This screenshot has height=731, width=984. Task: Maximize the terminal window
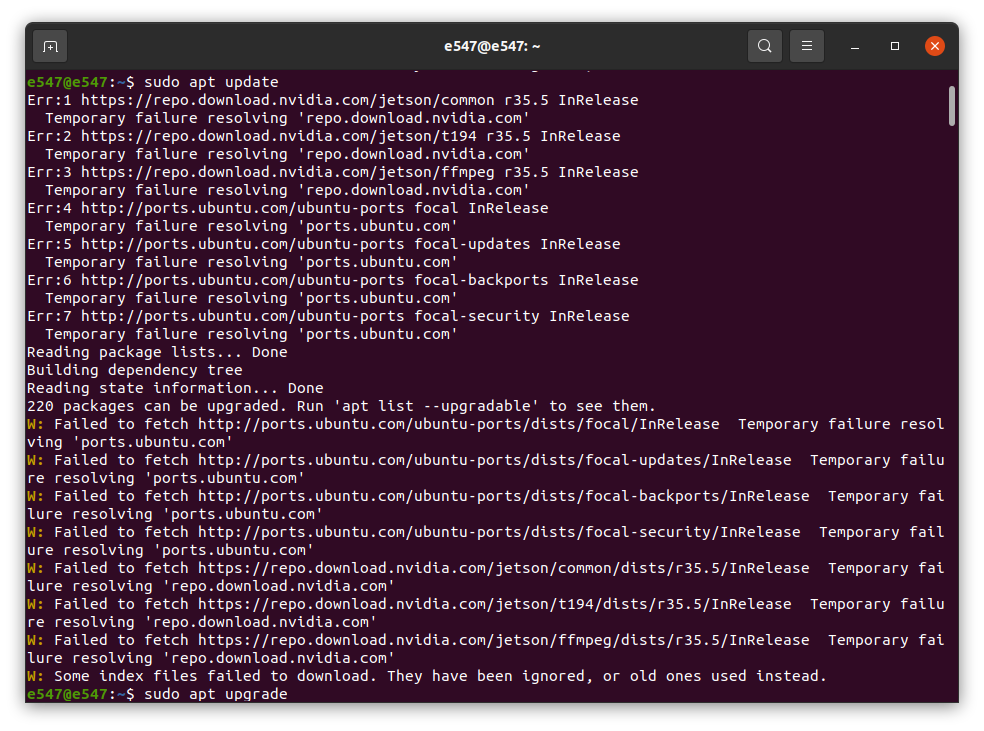(895, 46)
